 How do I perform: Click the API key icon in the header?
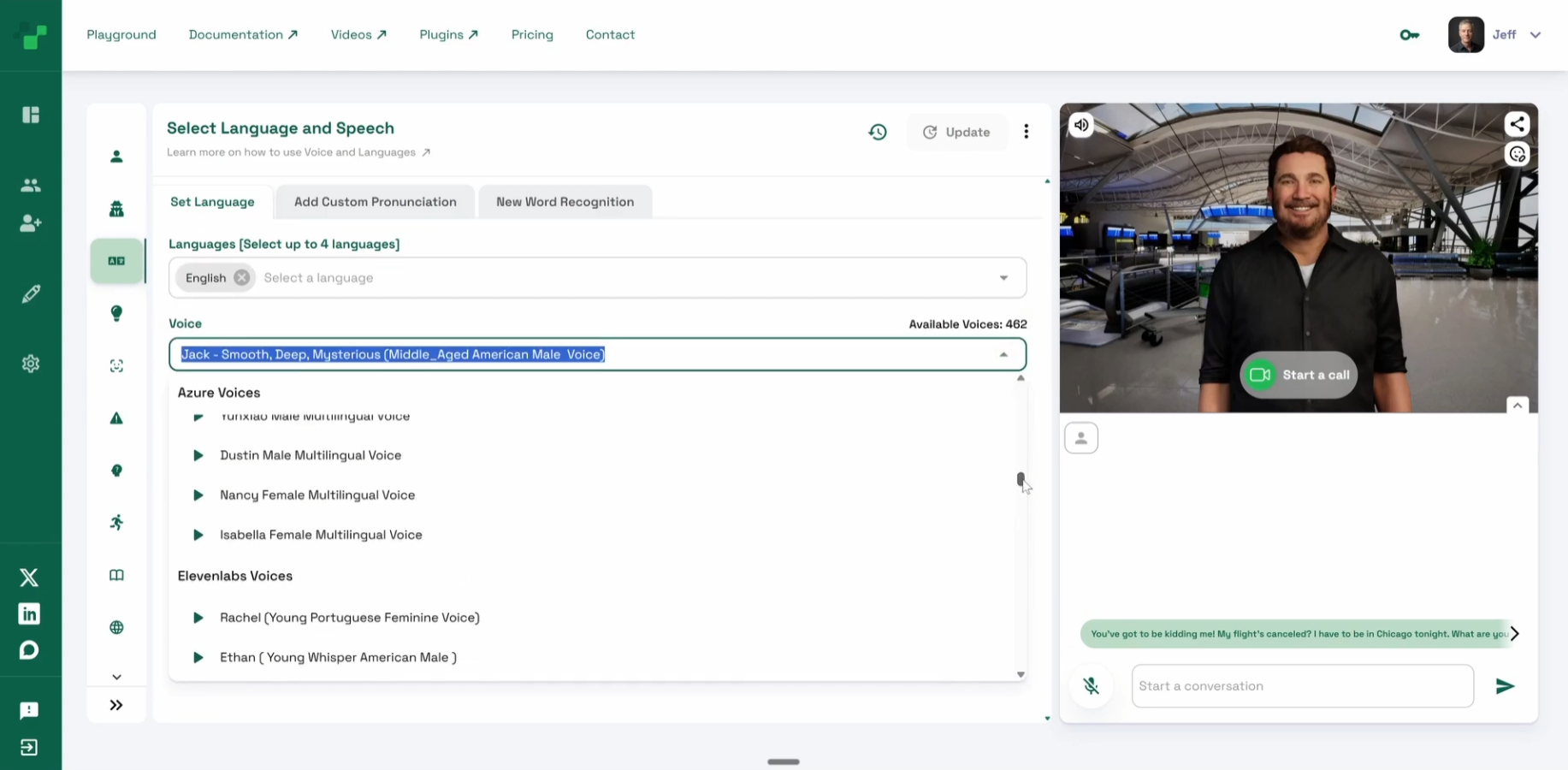tap(1410, 35)
